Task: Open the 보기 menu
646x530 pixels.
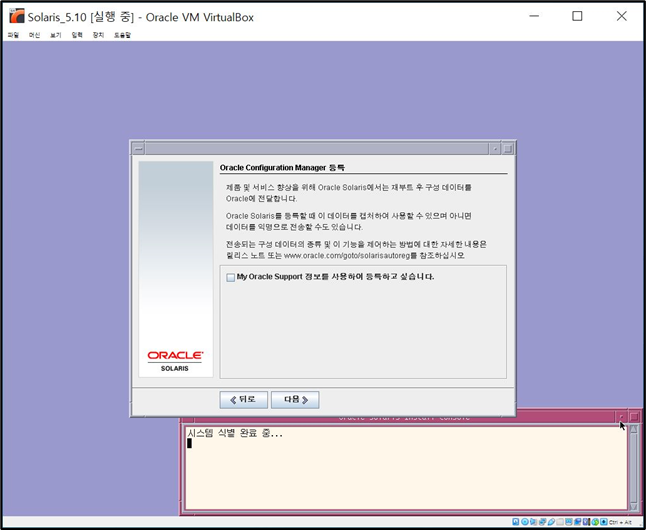Action: pos(56,35)
